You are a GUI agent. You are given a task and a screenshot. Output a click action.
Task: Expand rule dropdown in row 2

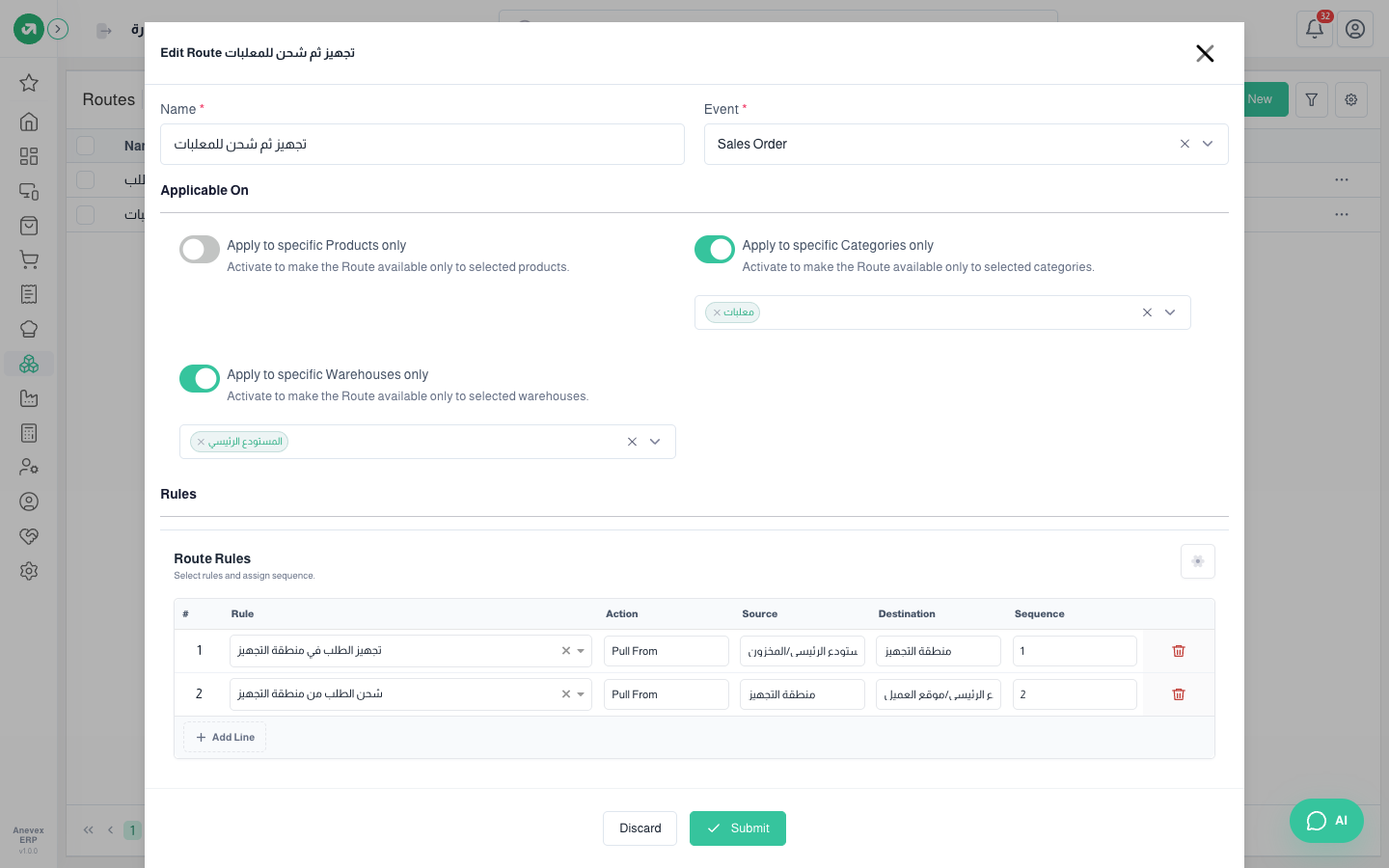tap(581, 694)
